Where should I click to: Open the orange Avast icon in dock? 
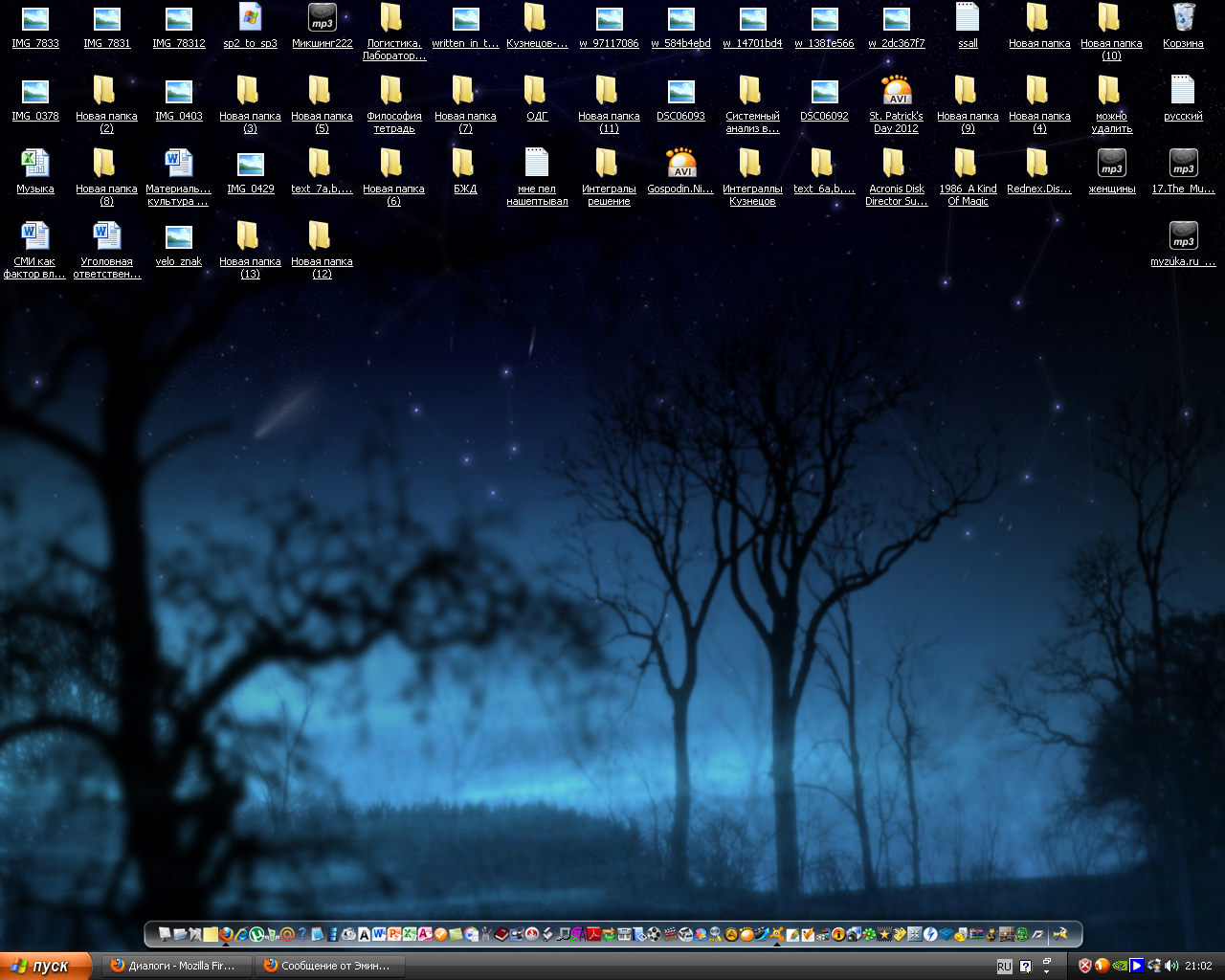tap(776, 934)
